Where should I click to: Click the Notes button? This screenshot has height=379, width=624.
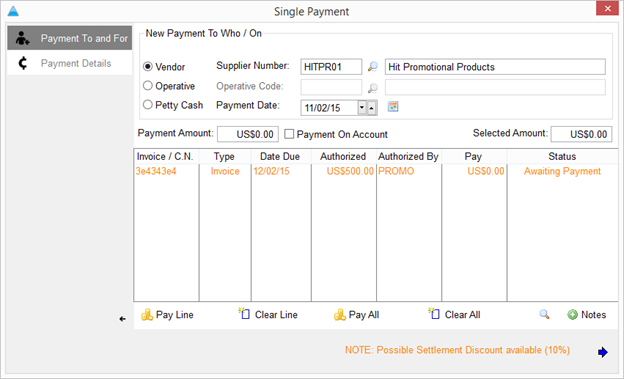(x=587, y=315)
